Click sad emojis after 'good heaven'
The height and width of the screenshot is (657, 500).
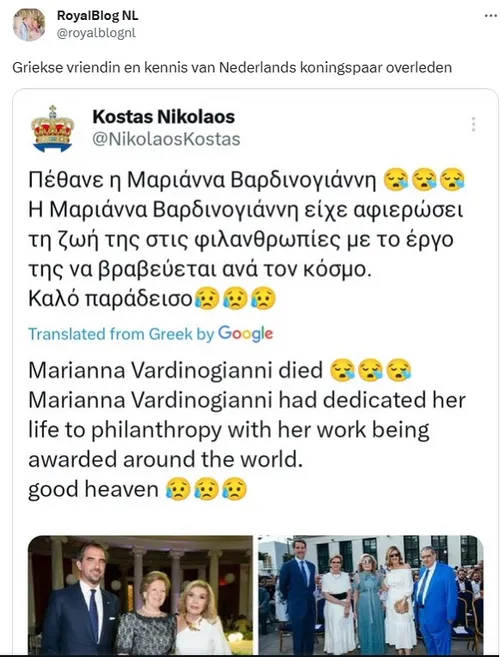tap(206, 489)
